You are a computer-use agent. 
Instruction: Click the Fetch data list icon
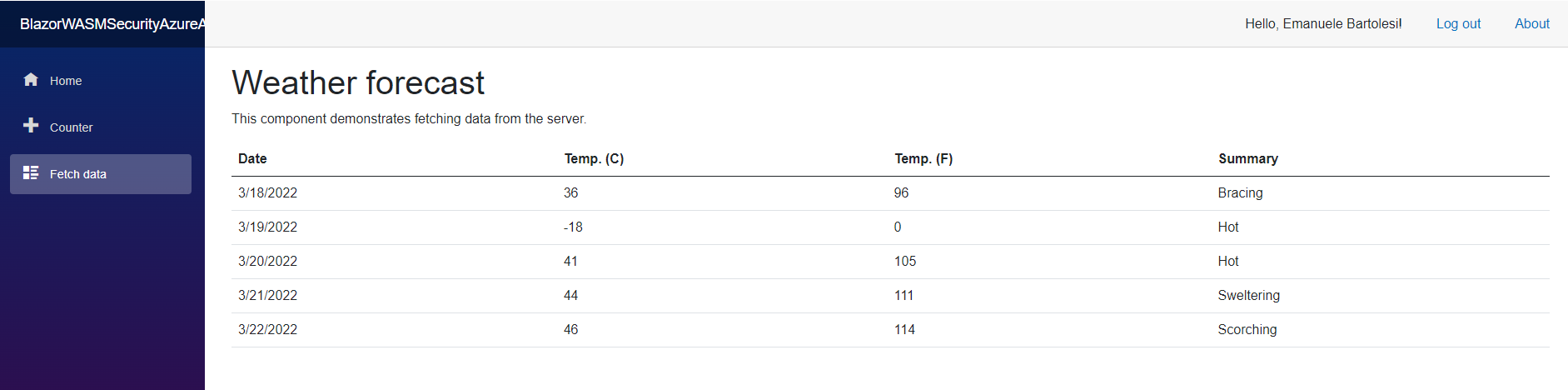(x=31, y=172)
